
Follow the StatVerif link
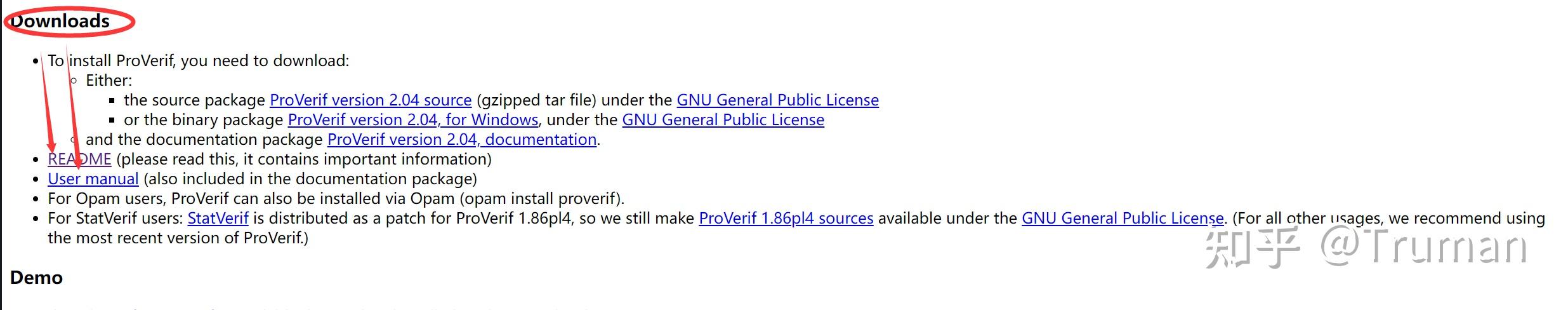218,218
